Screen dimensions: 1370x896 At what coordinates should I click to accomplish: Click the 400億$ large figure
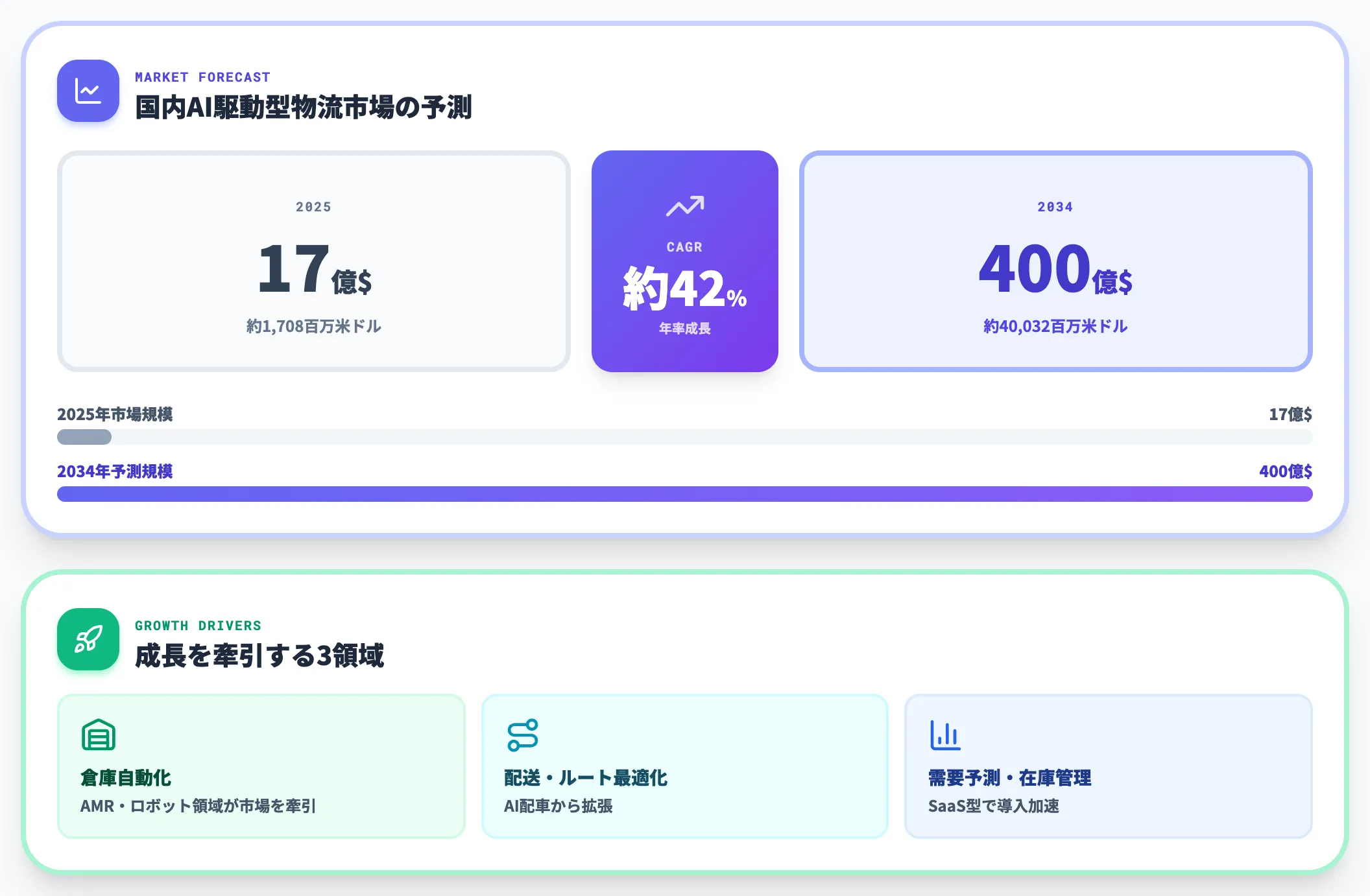pos(1056,268)
